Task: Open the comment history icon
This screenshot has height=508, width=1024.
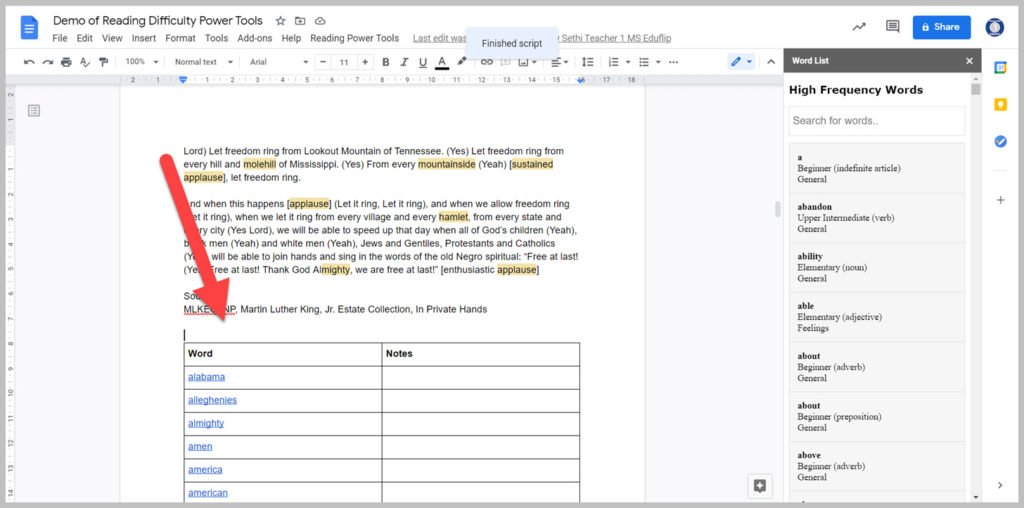Action: pyautogui.click(x=892, y=27)
